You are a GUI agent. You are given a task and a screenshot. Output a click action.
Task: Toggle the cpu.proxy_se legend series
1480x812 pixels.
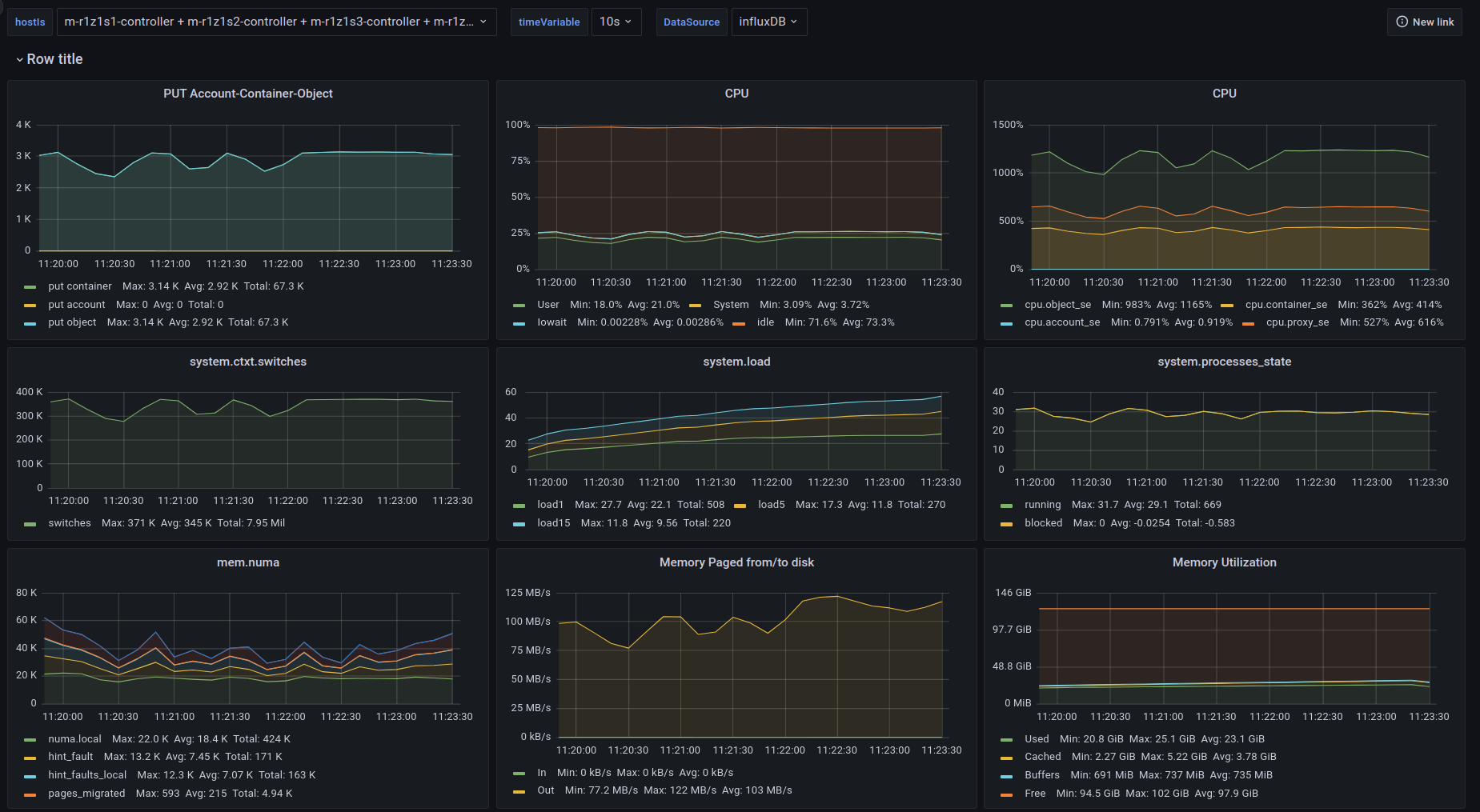[x=1297, y=322]
